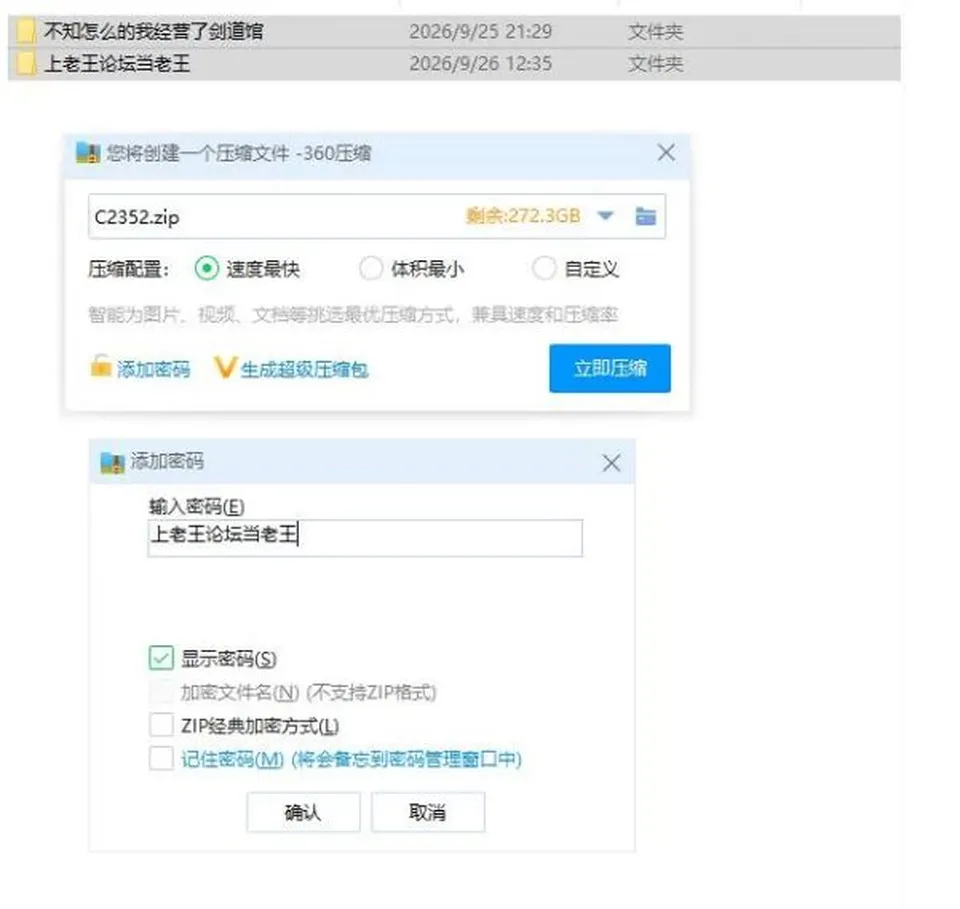The width and height of the screenshot is (960, 909).
Task: Click the lock icon beside 添加密码
Action: tap(100, 366)
